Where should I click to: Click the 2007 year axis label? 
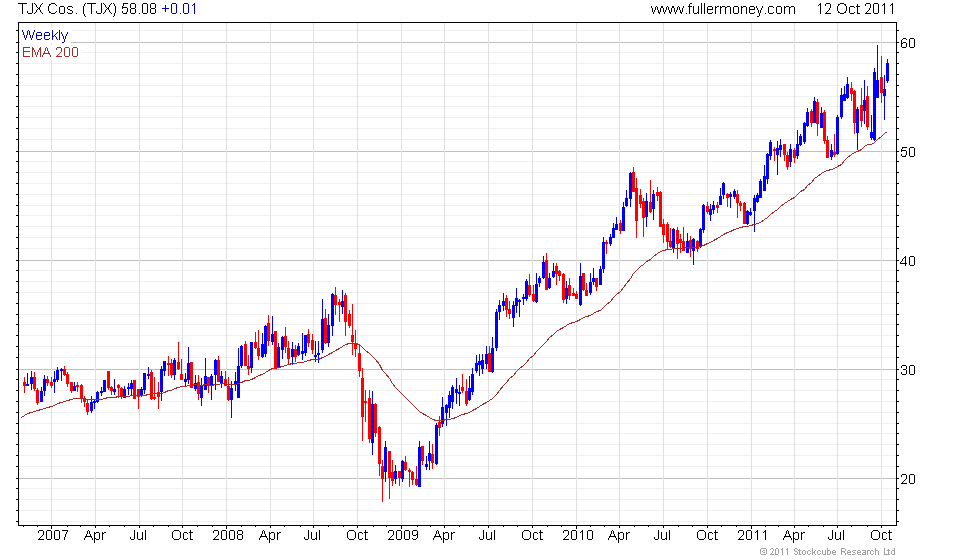[52, 536]
